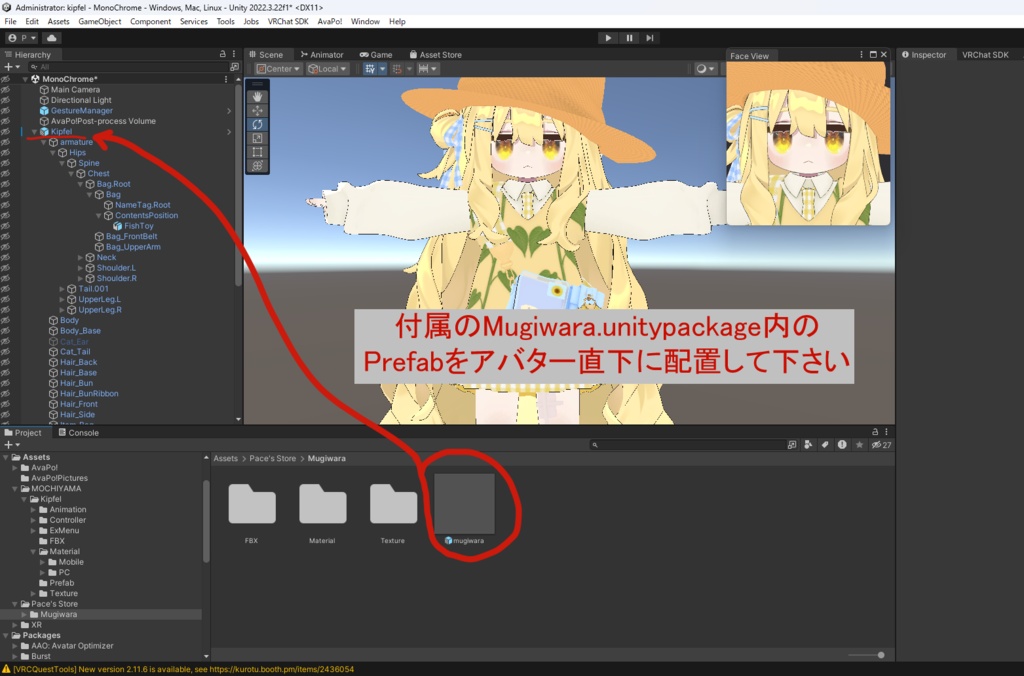Collapse the Hips bone in Hierarchy

(53, 153)
